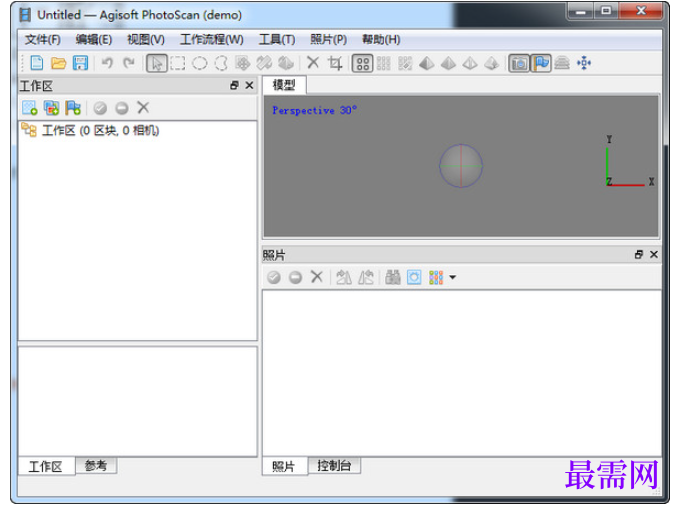677x506 pixels.
Task: Choose Rectangle selection tool
Action: [x=178, y=63]
